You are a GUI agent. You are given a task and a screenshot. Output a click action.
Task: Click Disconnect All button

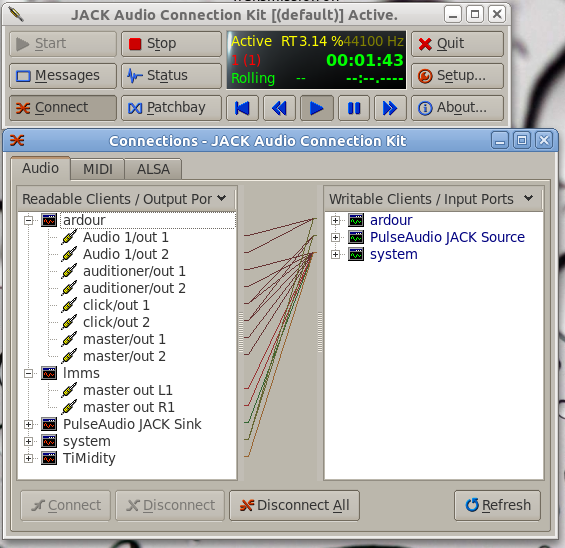(294, 505)
